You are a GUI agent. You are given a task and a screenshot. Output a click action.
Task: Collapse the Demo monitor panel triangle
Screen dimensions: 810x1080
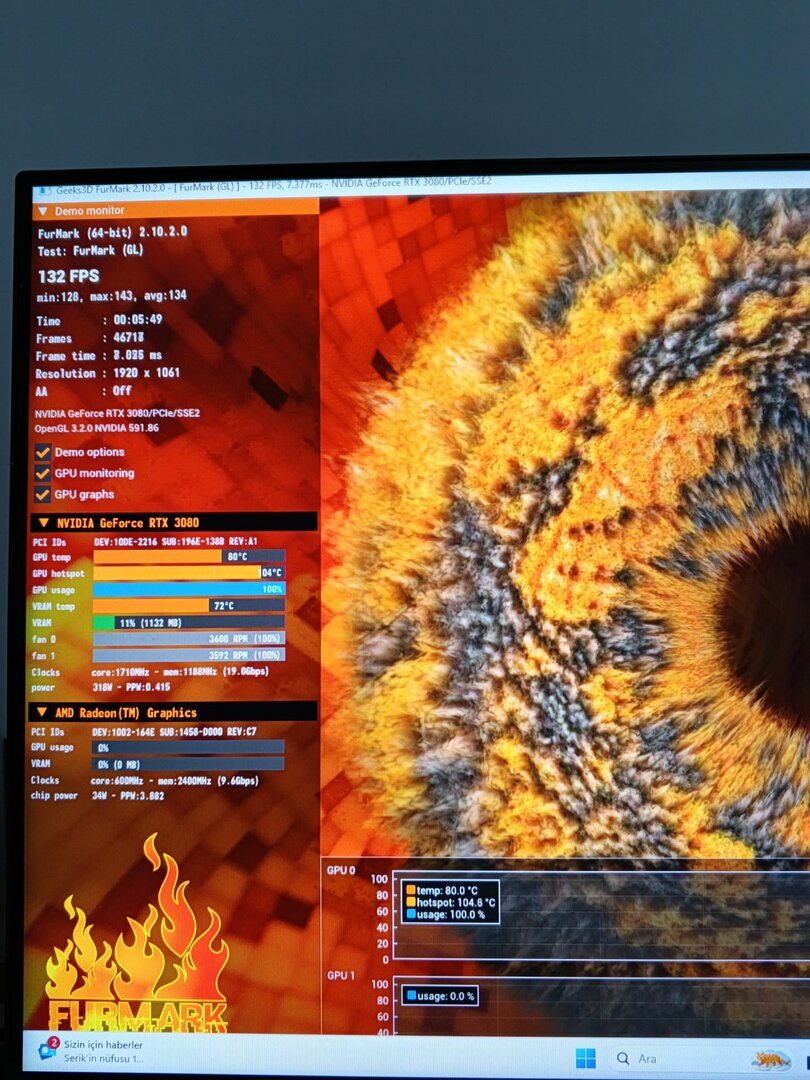pyautogui.click(x=43, y=211)
